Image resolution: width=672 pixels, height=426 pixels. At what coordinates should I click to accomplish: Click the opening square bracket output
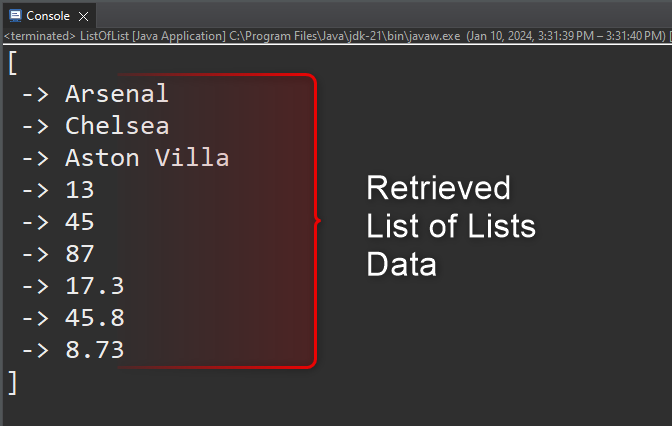pos(13,63)
